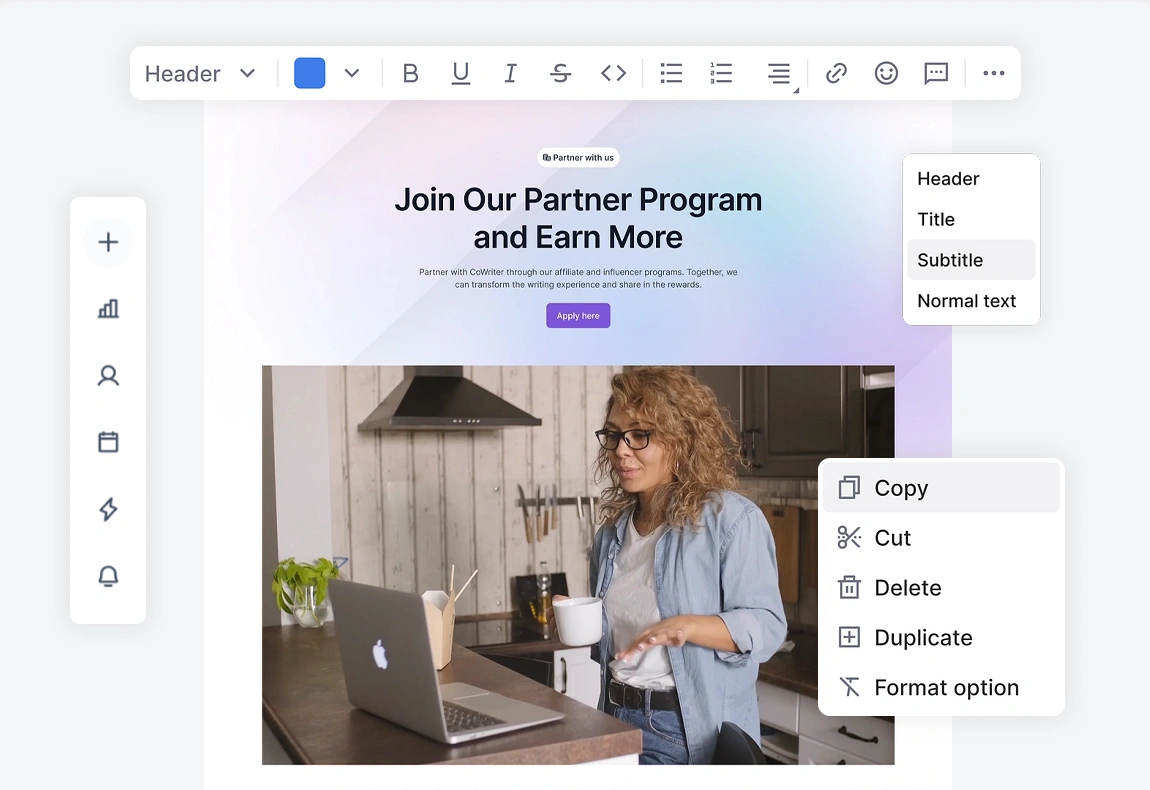1150x790 pixels.
Task: Apply underline formatting
Action: (460, 73)
